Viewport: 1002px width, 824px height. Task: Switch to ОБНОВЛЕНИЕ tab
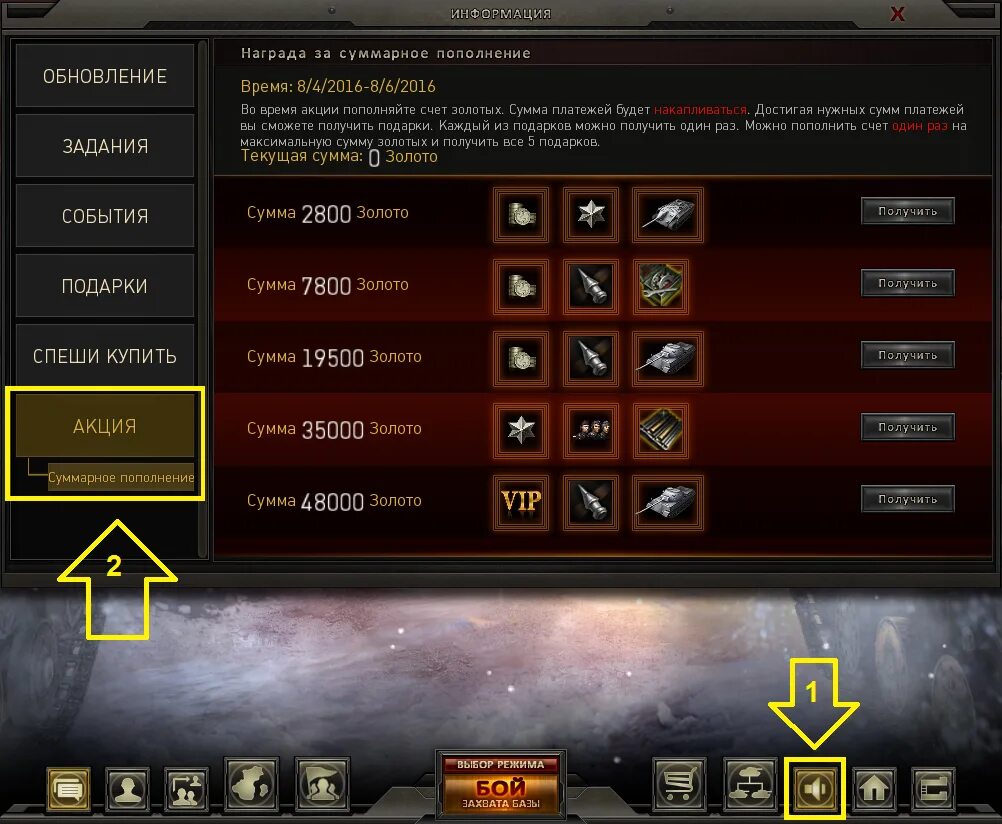click(x=105, y=75)
